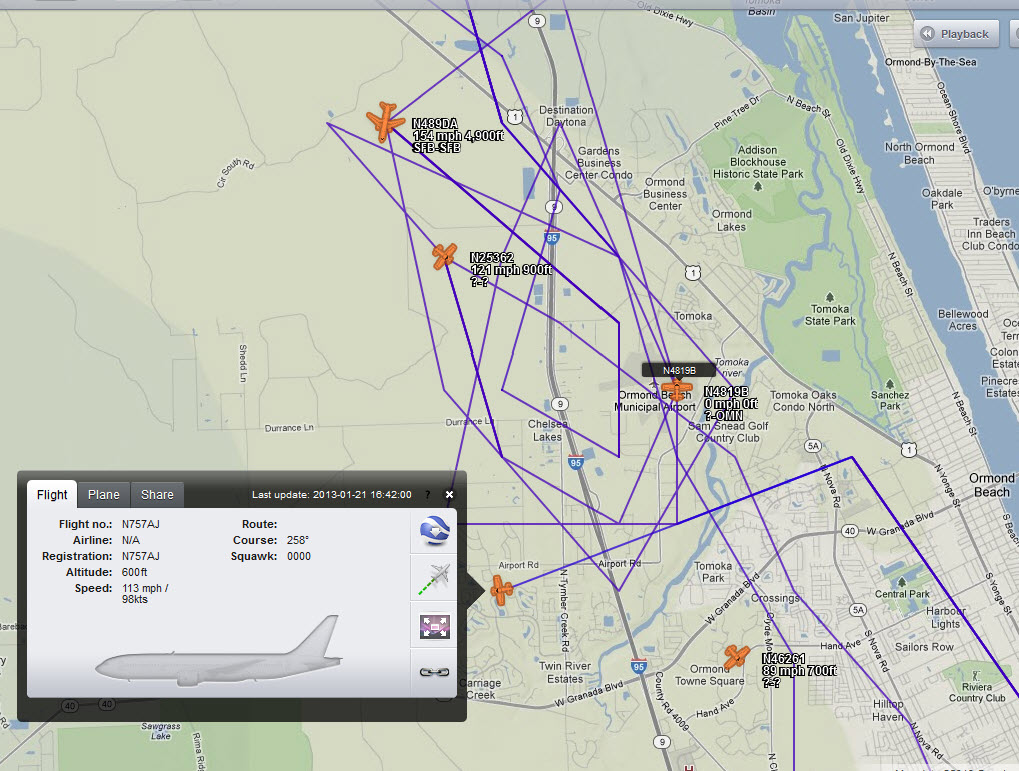This screenshot has height=771, width=1019.
Task: Select the Flight tab
Action: (52, 494)
